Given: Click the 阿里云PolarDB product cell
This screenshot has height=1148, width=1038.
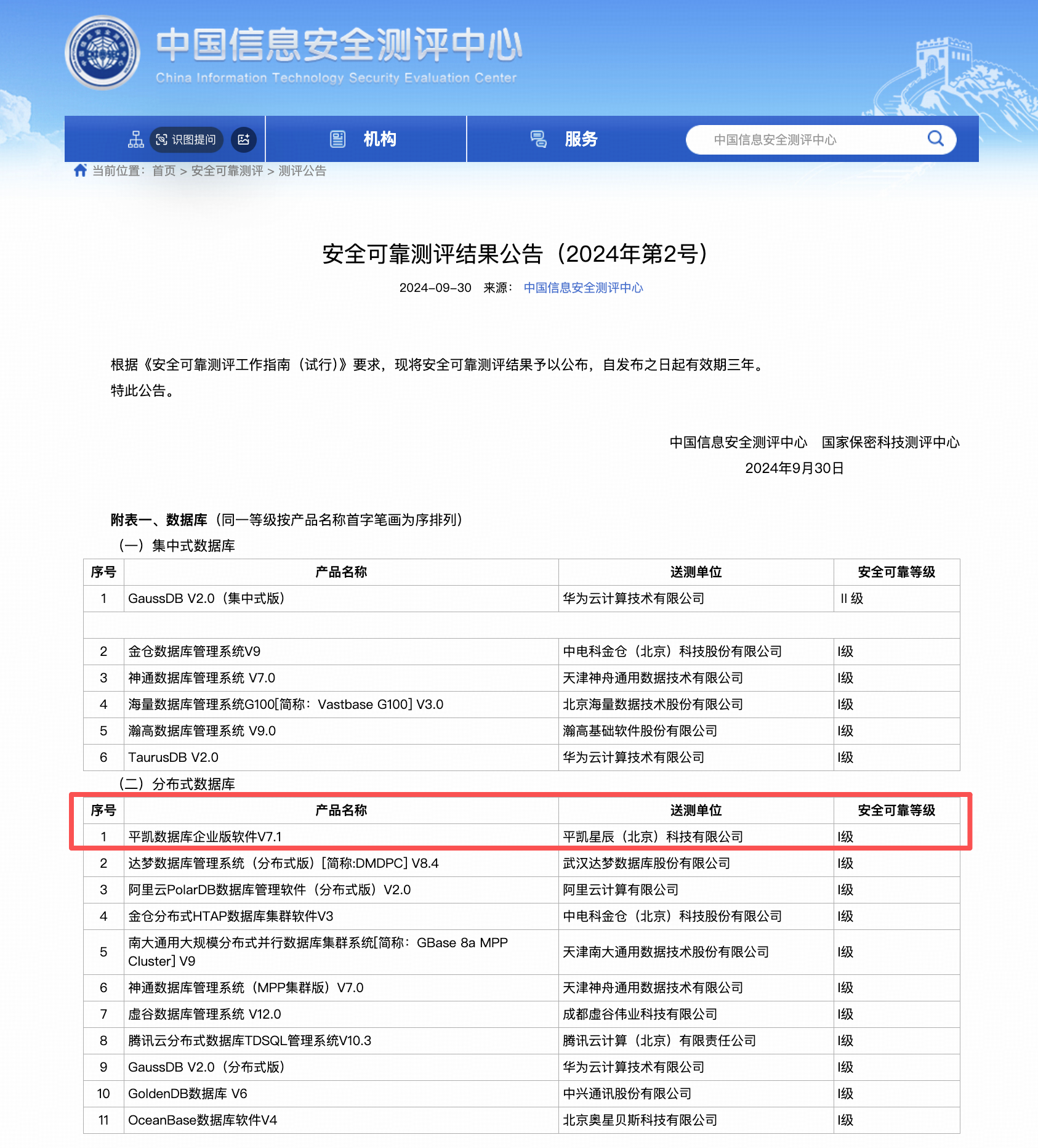Looking at the screenshot, I should coord(341,890).
